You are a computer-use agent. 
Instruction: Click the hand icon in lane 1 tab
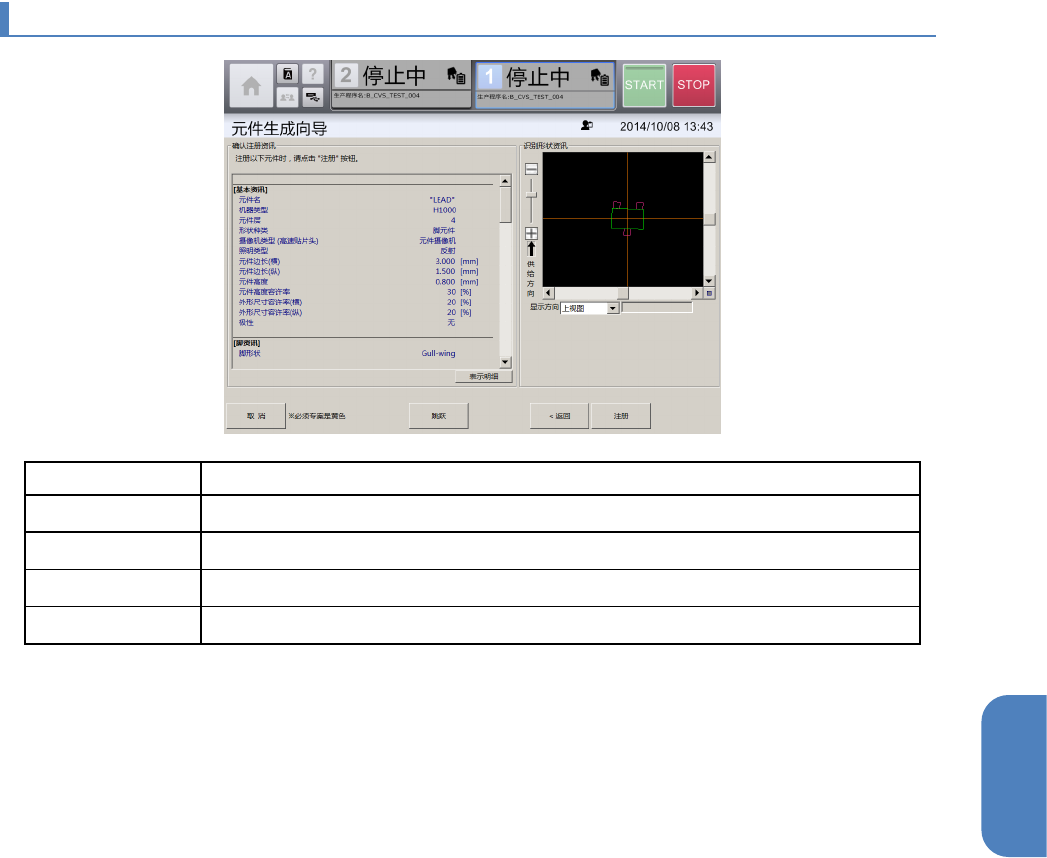600,76
